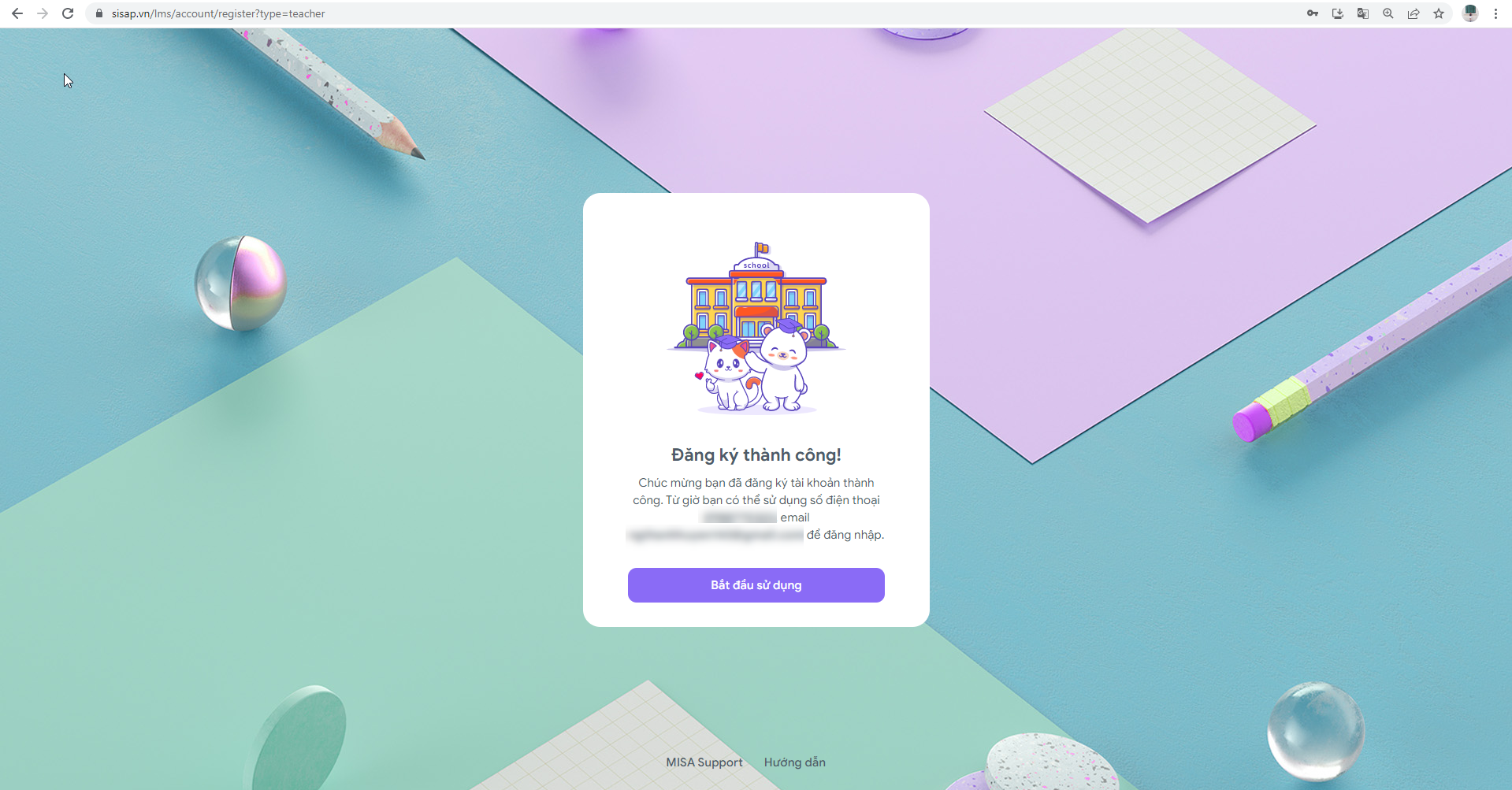This screenshot has width=1512, height=790.
Task: Bookmark this page with the star icon
Action: point(1439,13)
